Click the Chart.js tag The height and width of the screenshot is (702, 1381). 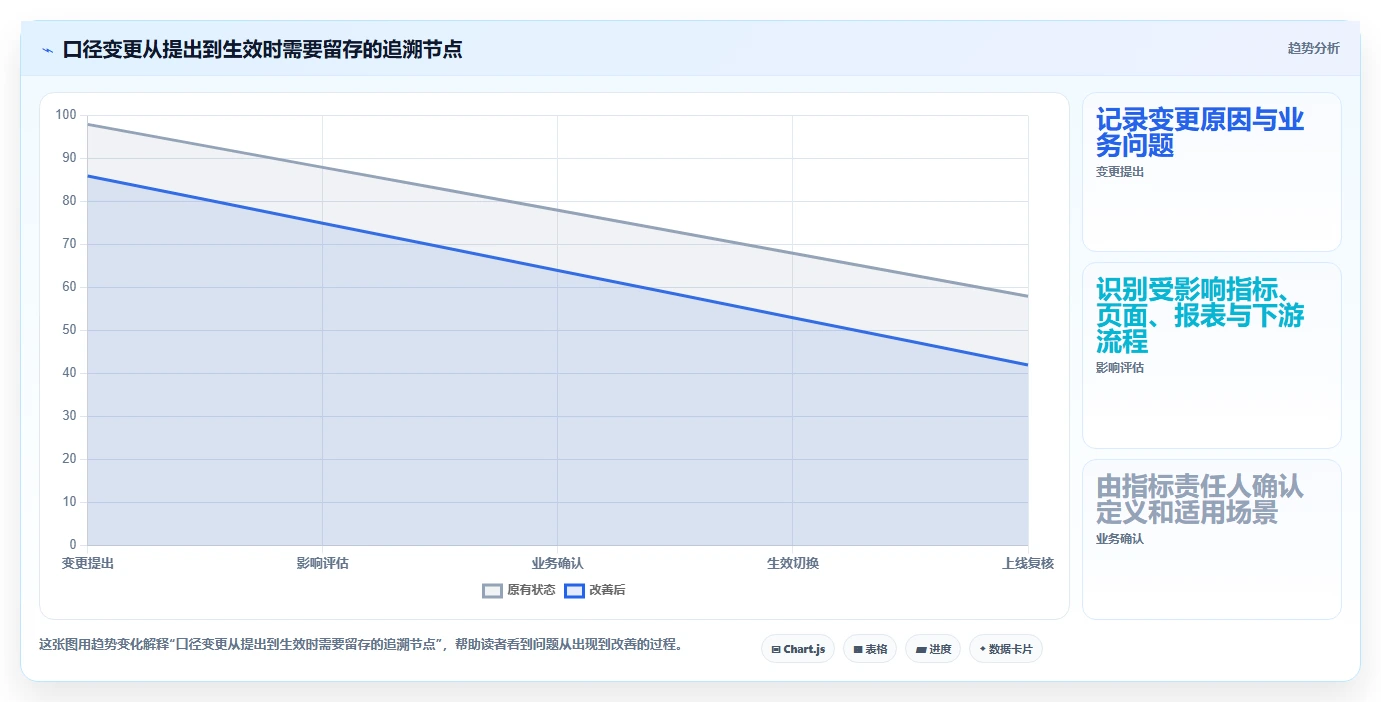798,649
